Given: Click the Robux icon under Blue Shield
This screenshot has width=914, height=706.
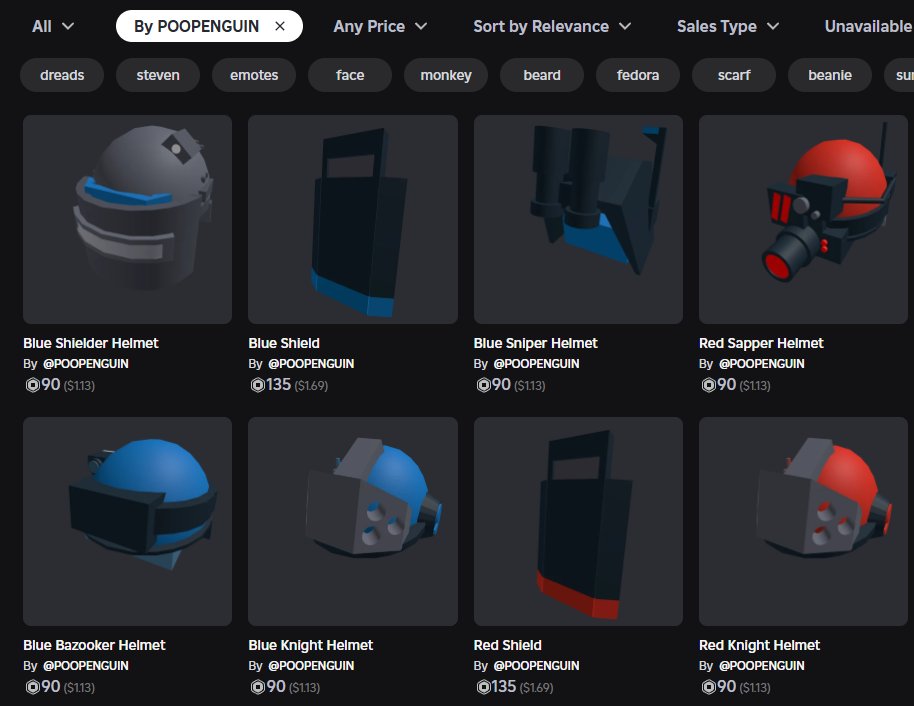Looking at the screenshot, I should click(x=258, y=385).
